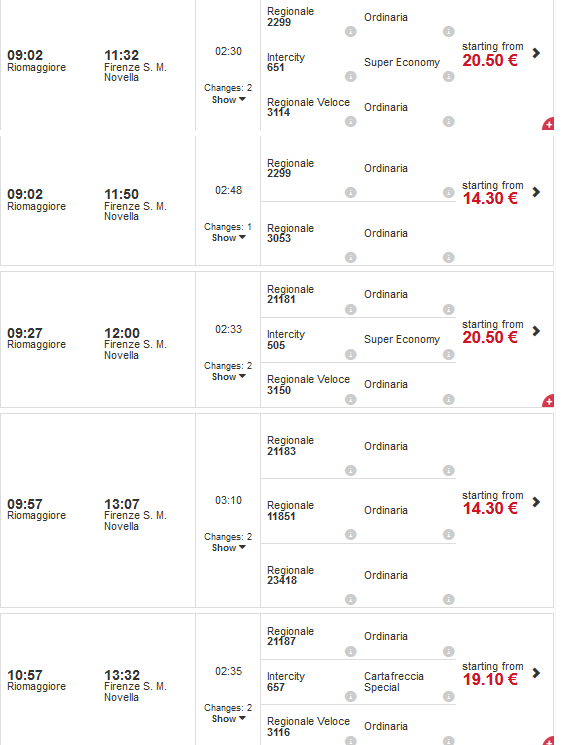The image size is (562, 745).
Task: Click info icon next to Intercity 651
Action: tap(351, 76)
